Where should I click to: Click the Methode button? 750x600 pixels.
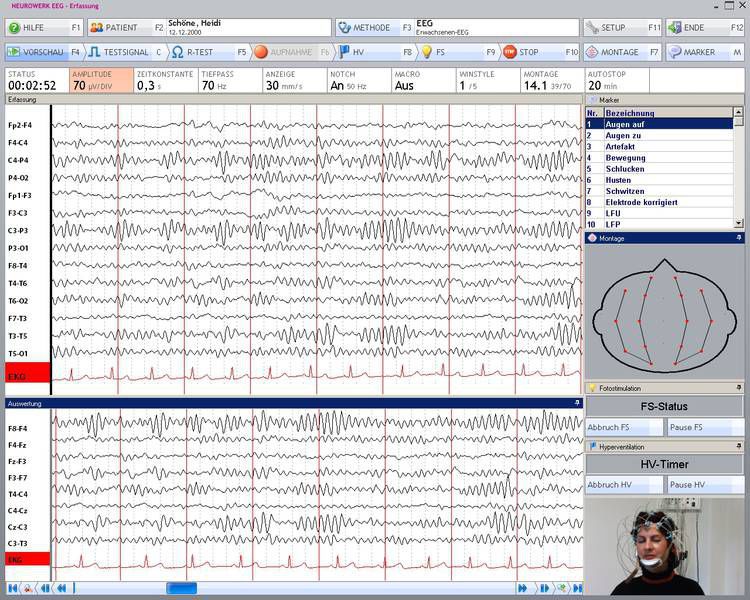(x=373, y=28)
